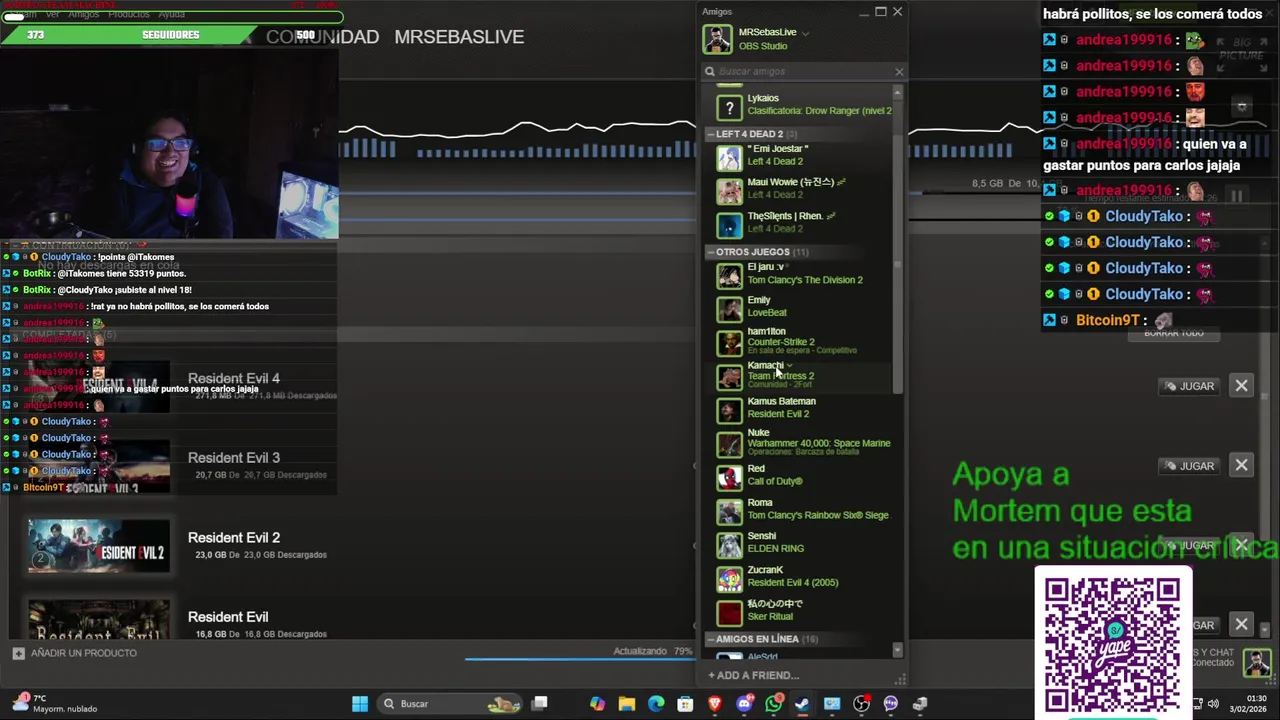Open El jaru :v friend avatar

pyautogui.click(x=730, y=275)
